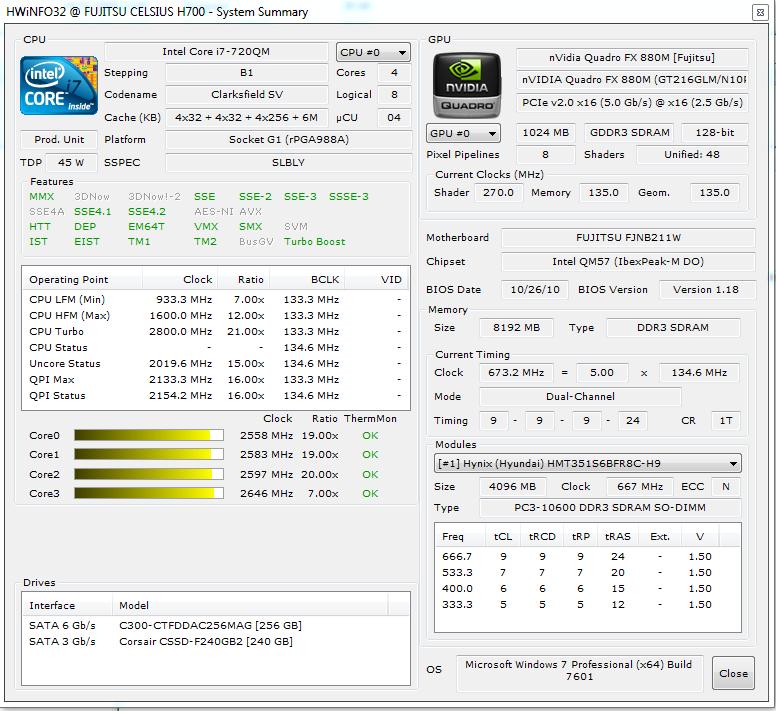Click the Model column header in Drives
776x711 pixels.
[250, 606]
